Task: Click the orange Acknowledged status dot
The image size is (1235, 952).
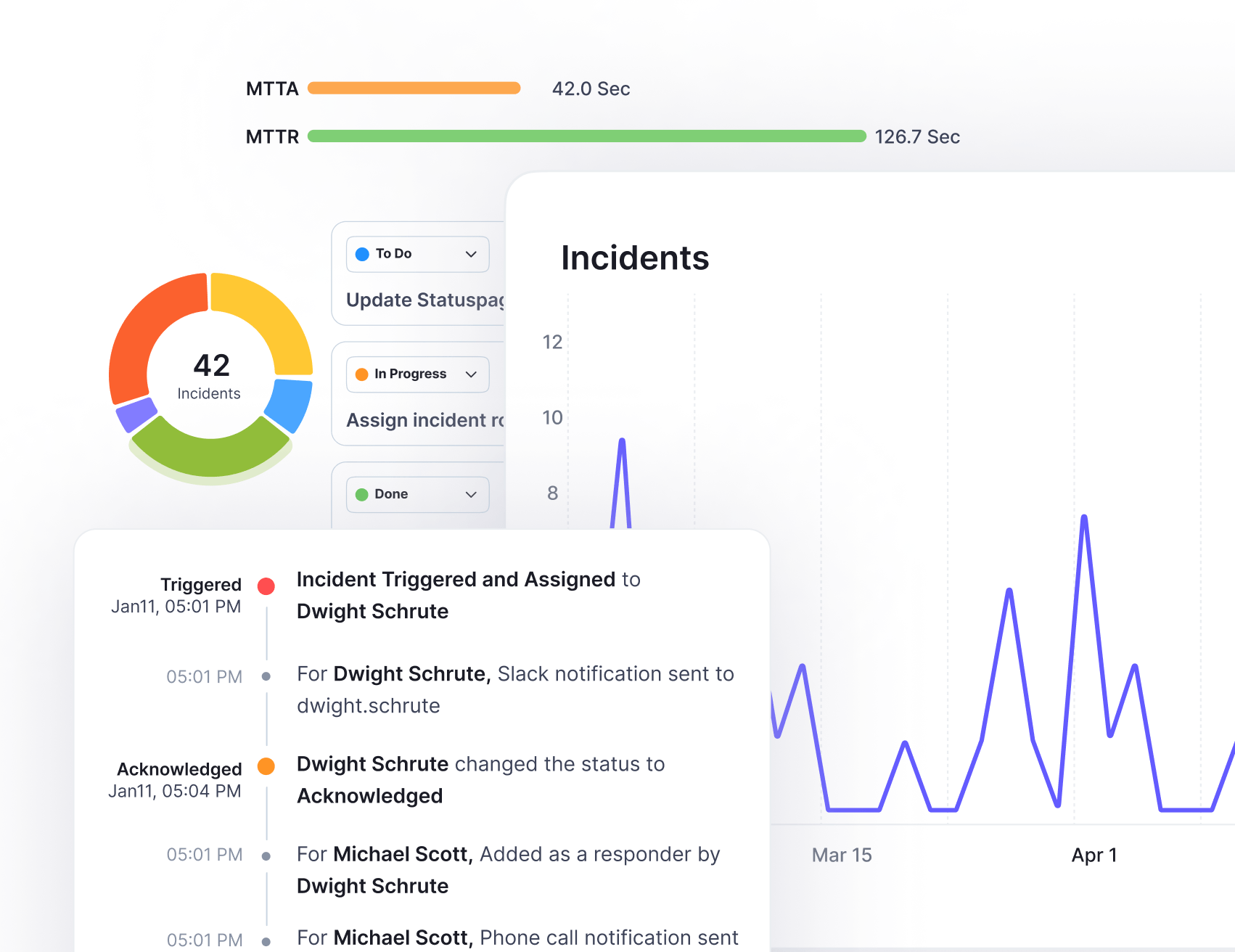Action: pos(266,766)
